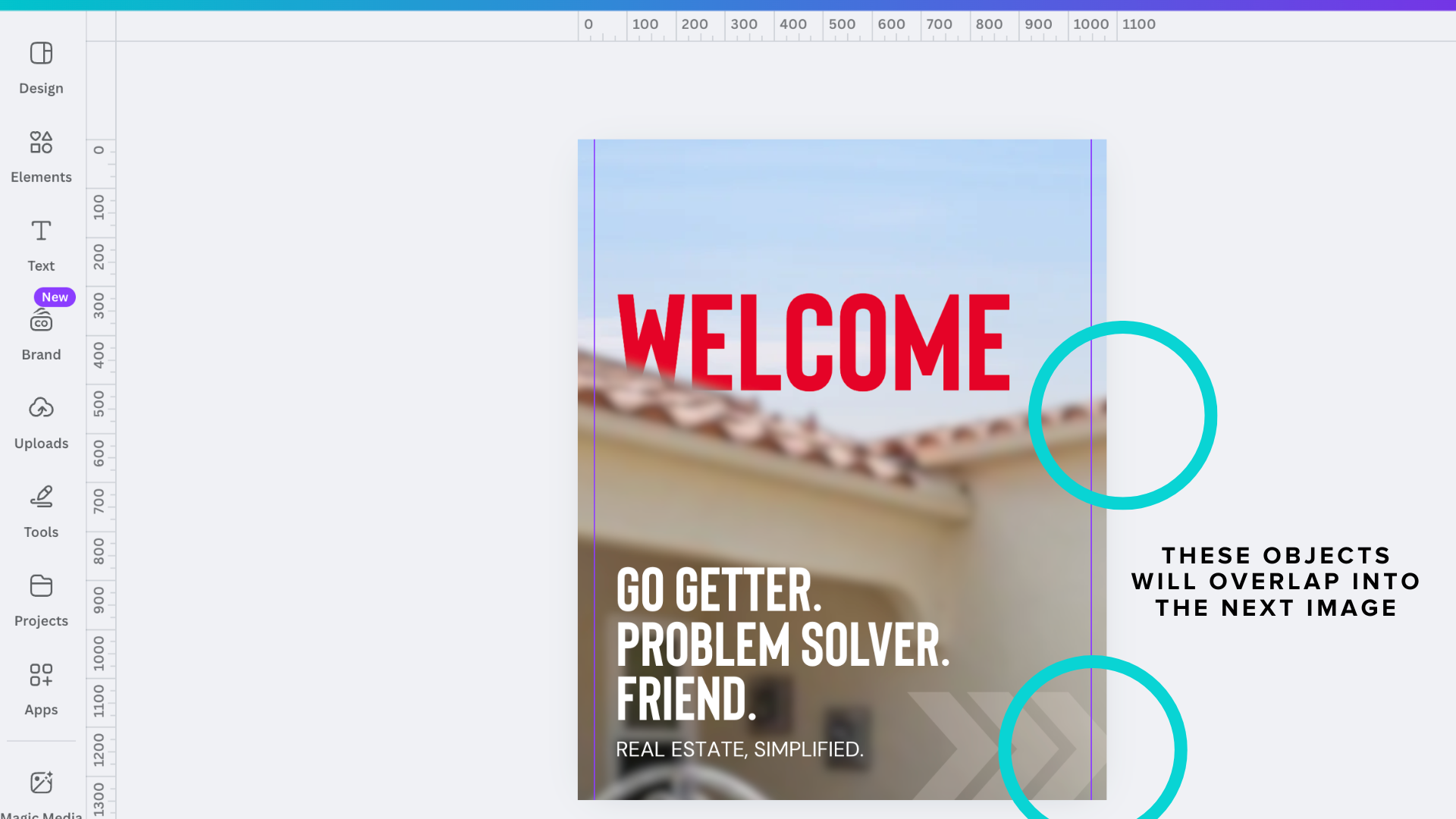Viewport: 1456px width, 819px height.
Task: Open the Tools drawing icon
Action: (41, 497)
